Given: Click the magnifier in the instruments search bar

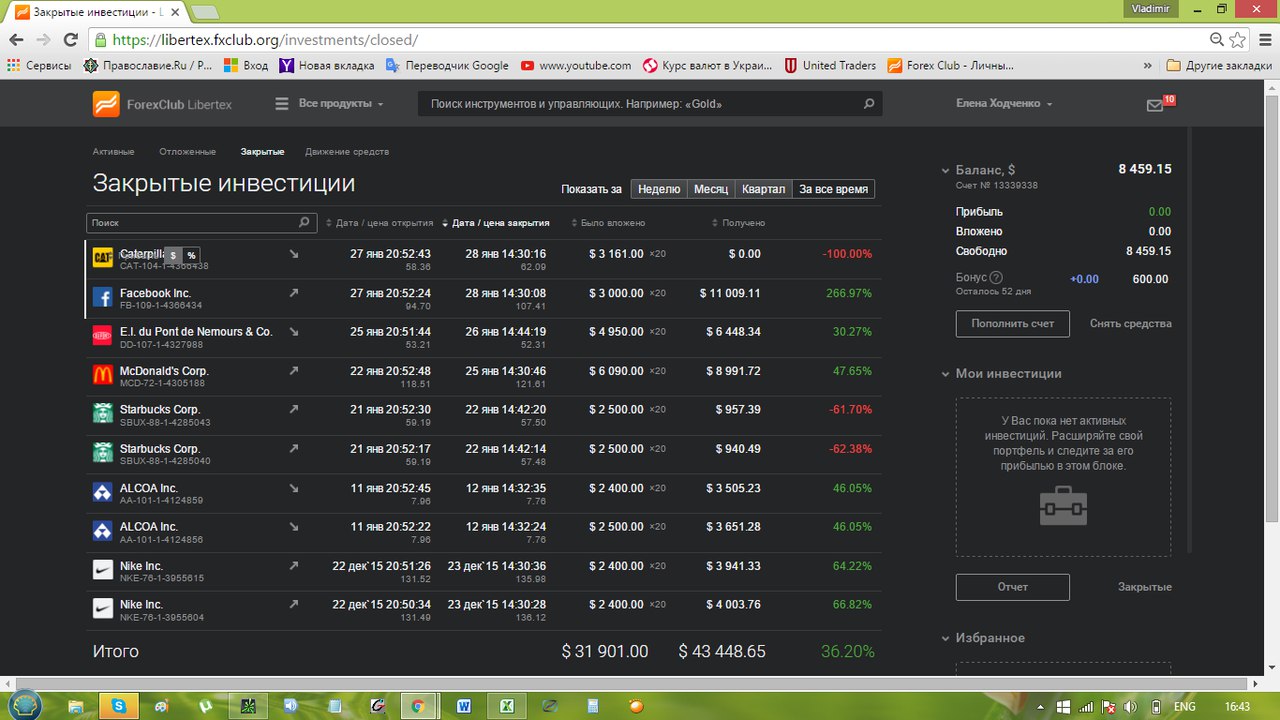Looking at the screenshot, I should point(869,104).
